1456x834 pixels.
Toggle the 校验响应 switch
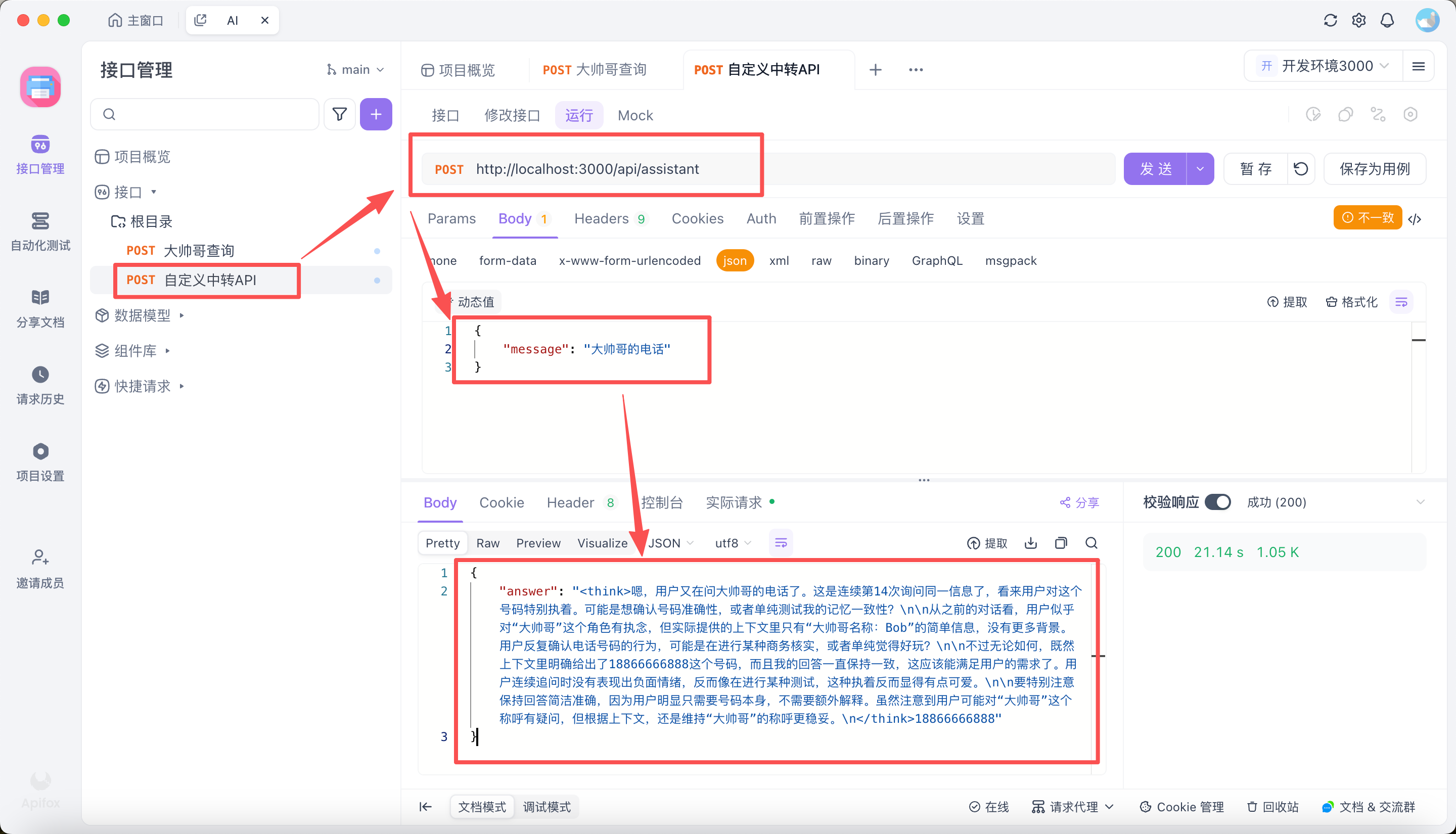point(1217,502)
